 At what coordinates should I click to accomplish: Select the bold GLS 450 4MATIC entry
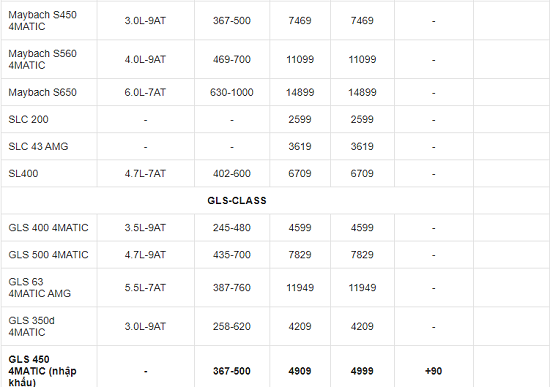(42, 371)
